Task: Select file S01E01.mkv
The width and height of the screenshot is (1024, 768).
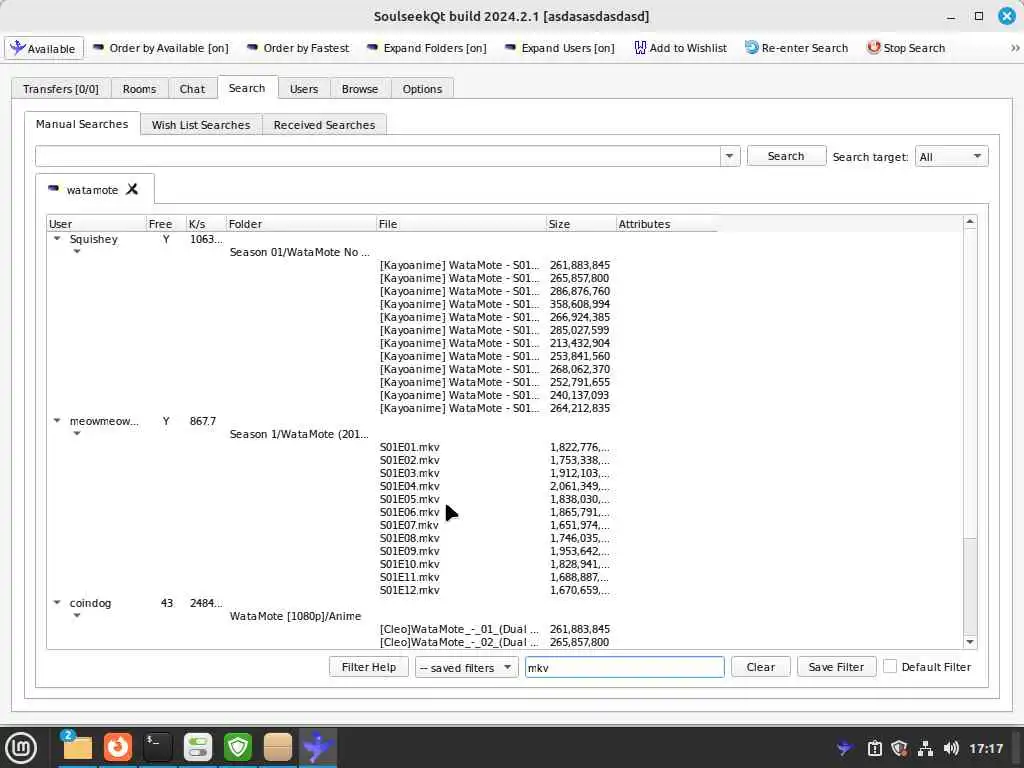Action: [x=409, y=447]
